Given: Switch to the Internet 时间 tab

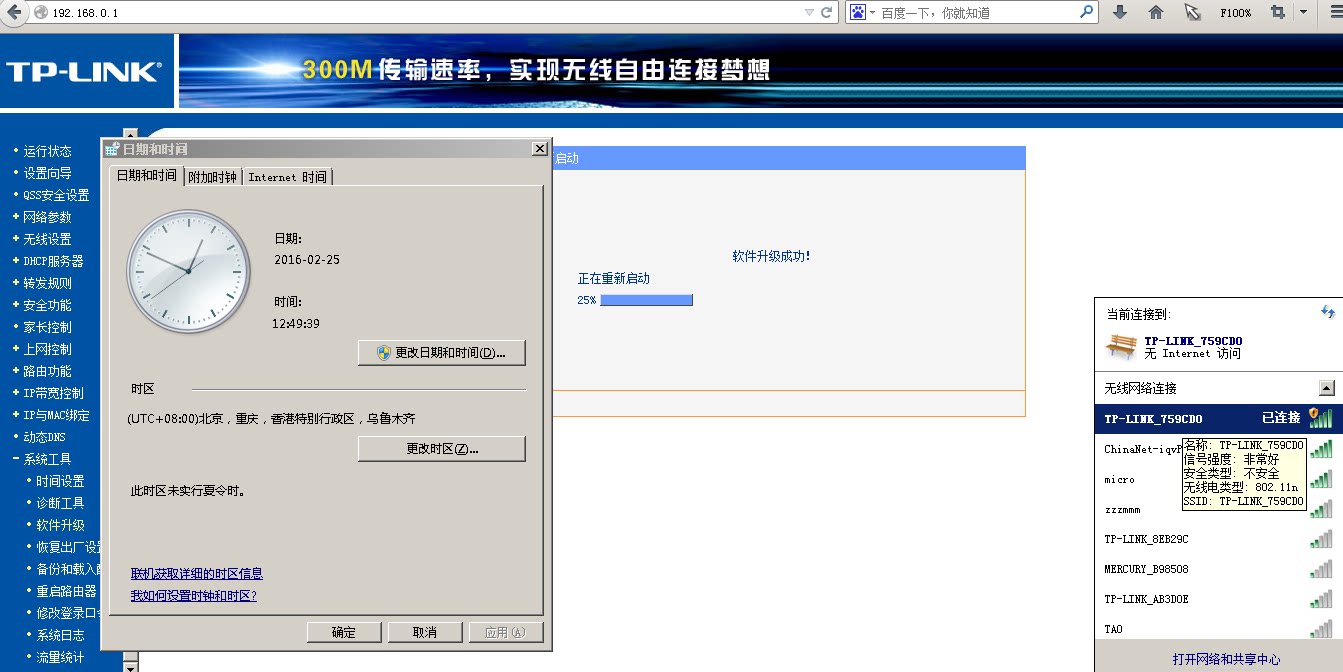Looking at the screenshot, I should pyautogui.click(x=287, y=177).
